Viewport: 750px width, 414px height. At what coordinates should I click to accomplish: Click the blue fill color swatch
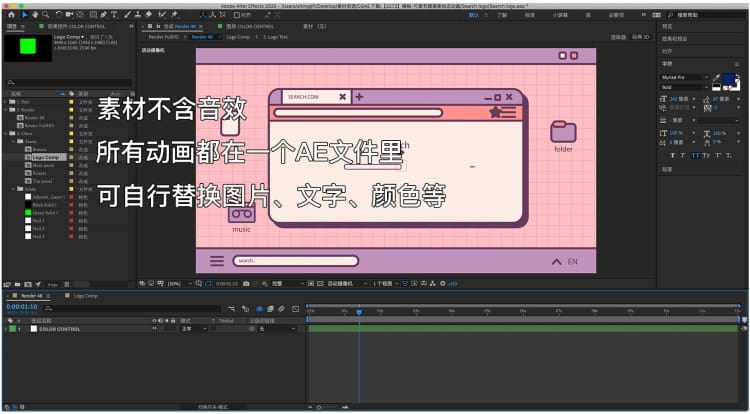[729, 79]
